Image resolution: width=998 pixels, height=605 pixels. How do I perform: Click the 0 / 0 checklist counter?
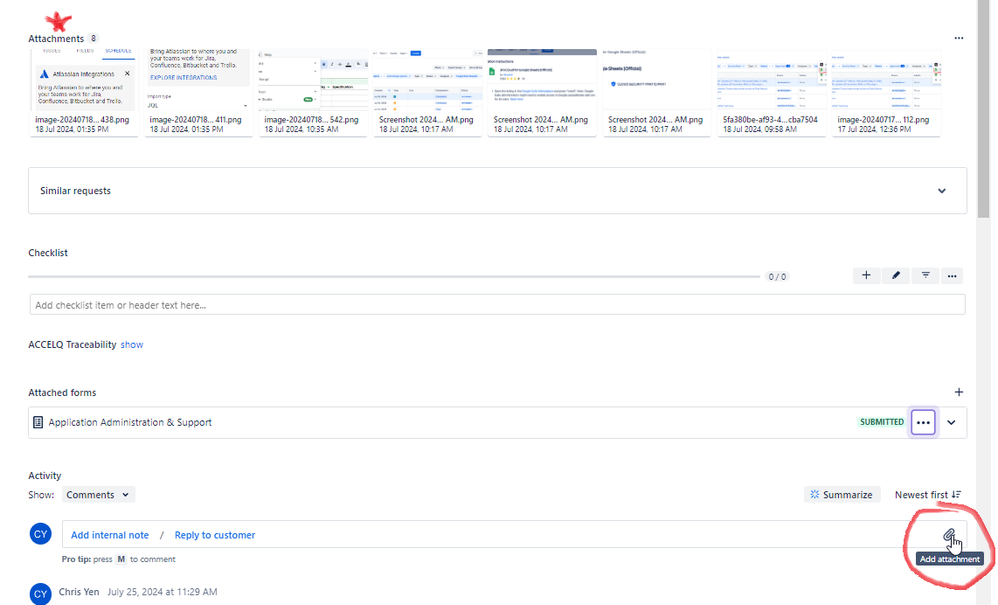[777, 277]
